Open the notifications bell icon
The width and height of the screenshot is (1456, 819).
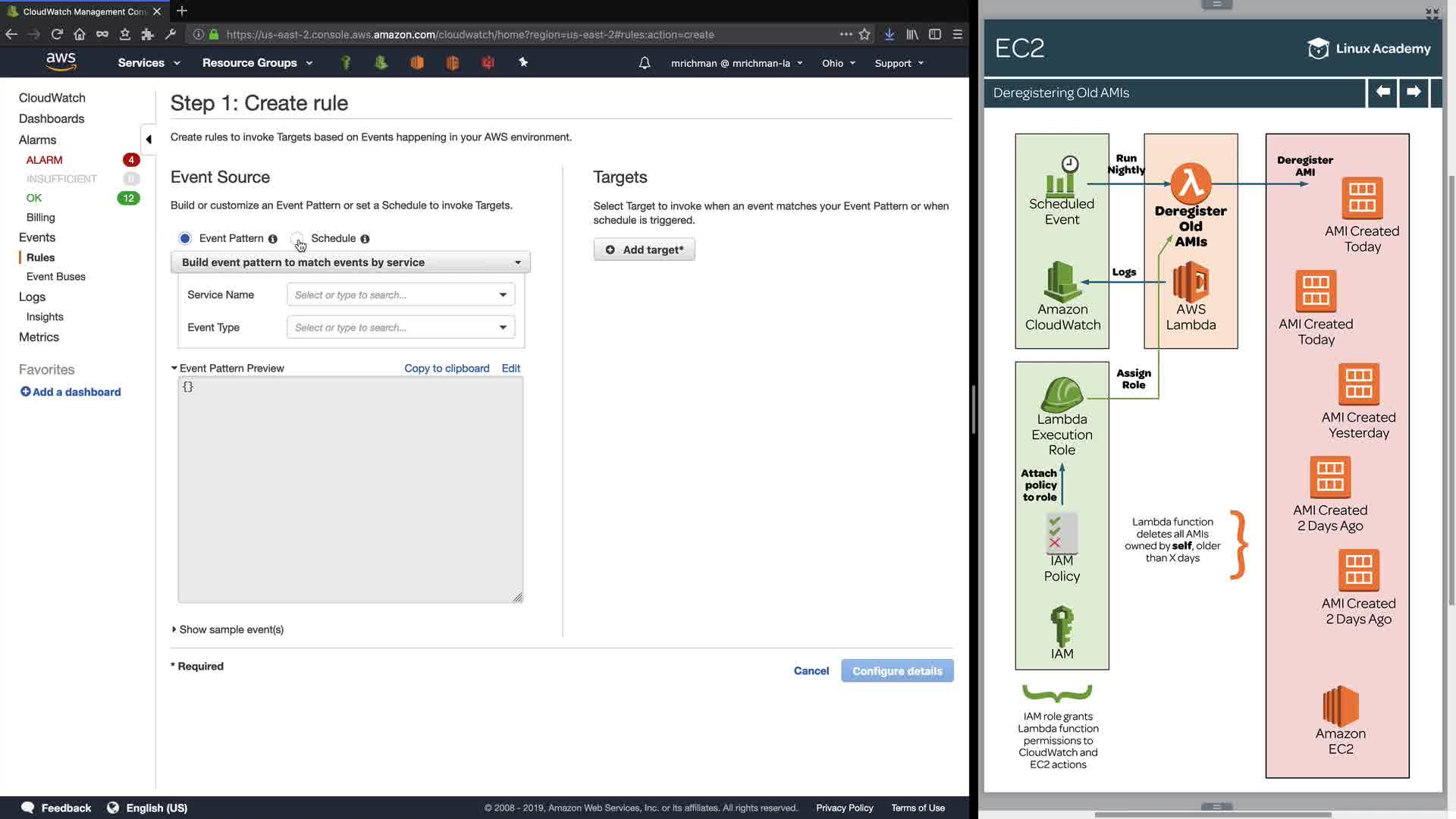click(x=645, y=63)
